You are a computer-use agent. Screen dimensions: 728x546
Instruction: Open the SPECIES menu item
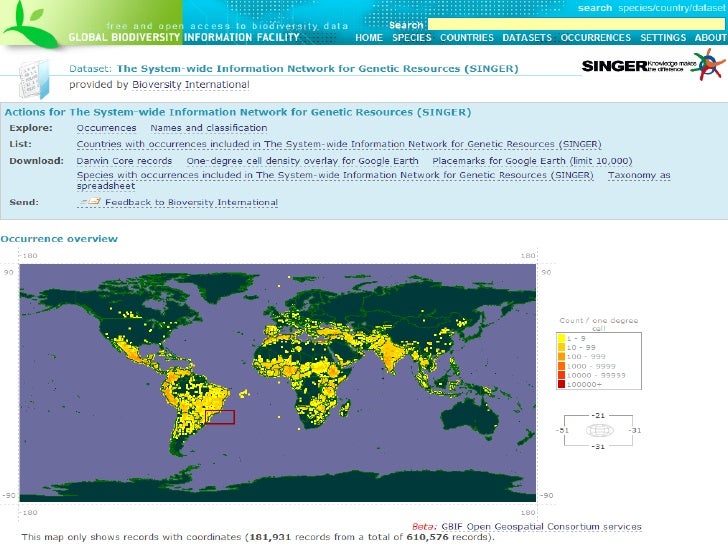tap(412, 38)
